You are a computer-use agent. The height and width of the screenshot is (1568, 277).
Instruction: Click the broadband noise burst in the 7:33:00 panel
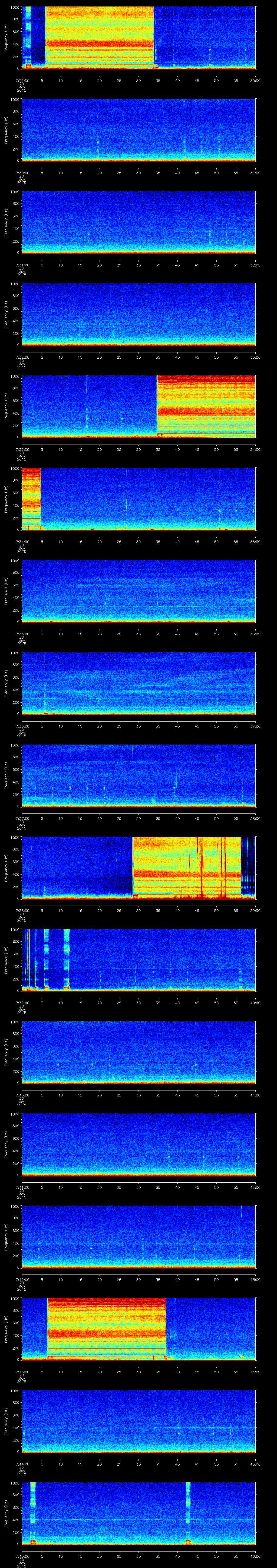(x=206, y=407)
